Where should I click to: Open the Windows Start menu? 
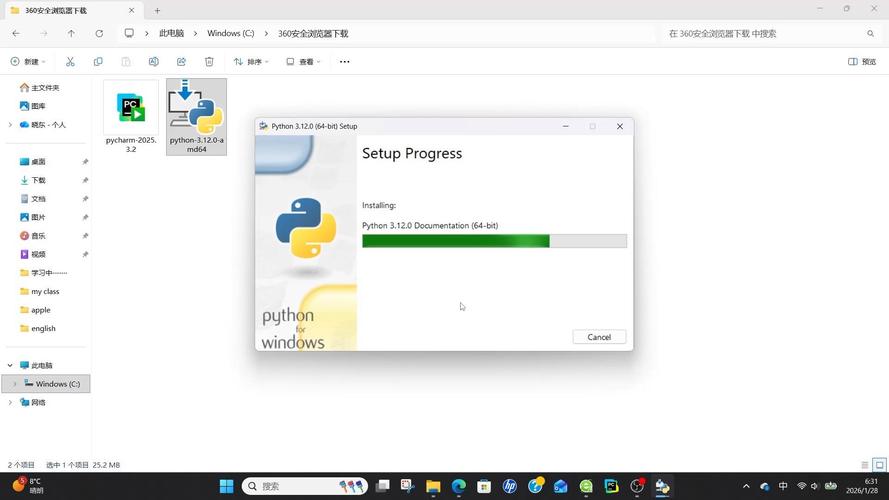[226, 486]
